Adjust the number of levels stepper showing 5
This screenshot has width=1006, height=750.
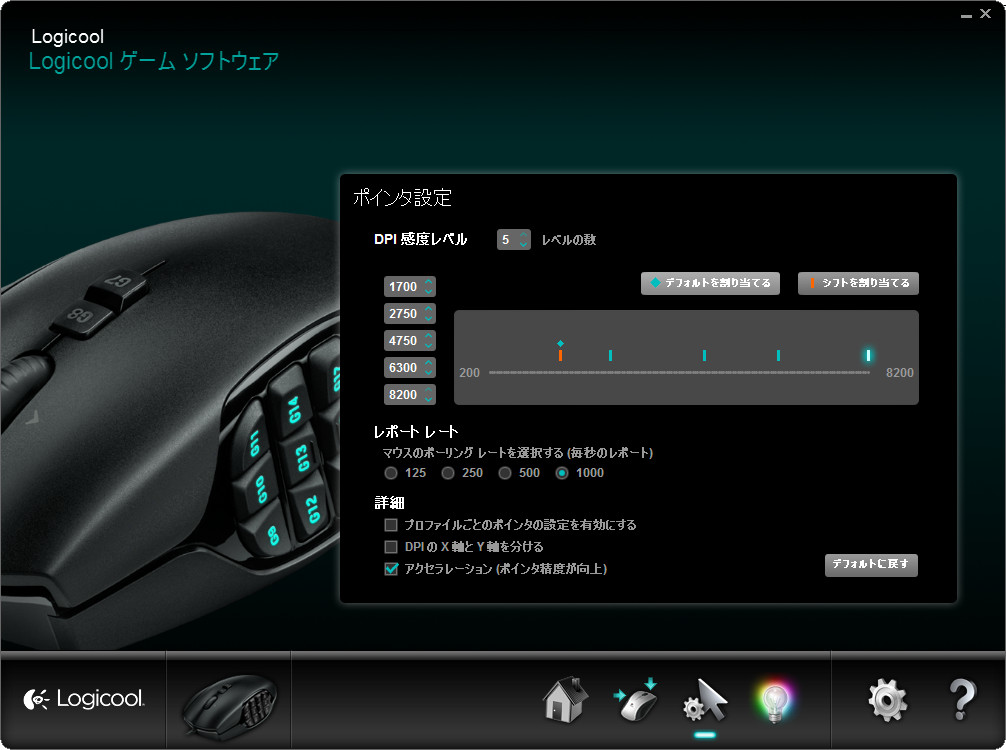coord(513,239)
